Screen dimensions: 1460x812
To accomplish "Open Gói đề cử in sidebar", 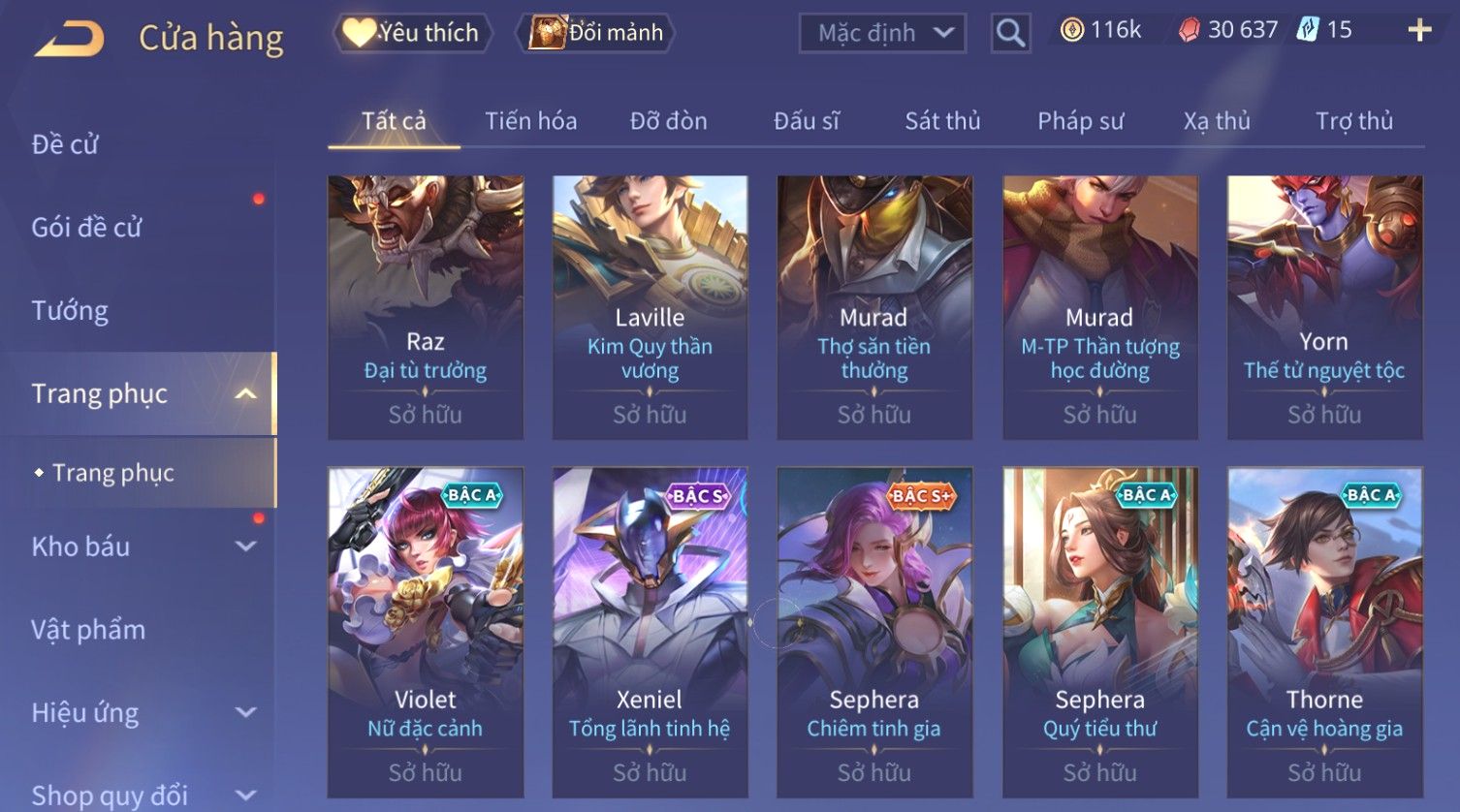I will [x=86, y=228].
